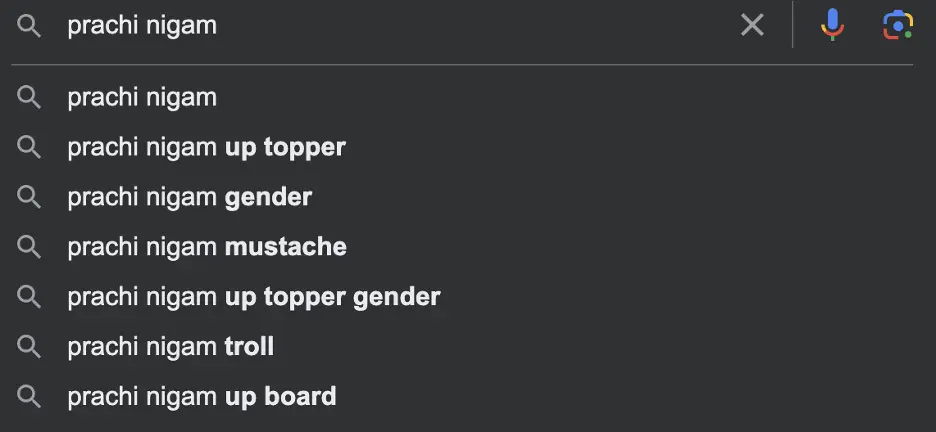
Task: Start voice search with the microphone icon
Action: pyautogui.click(x=831, y=26)
